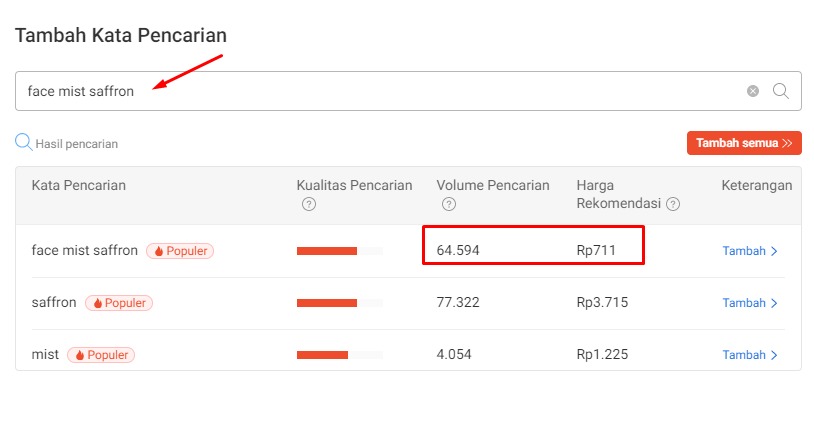814x424 pixels.
Task: Select the Keterangan column header
Action: [x=756, y=186]
